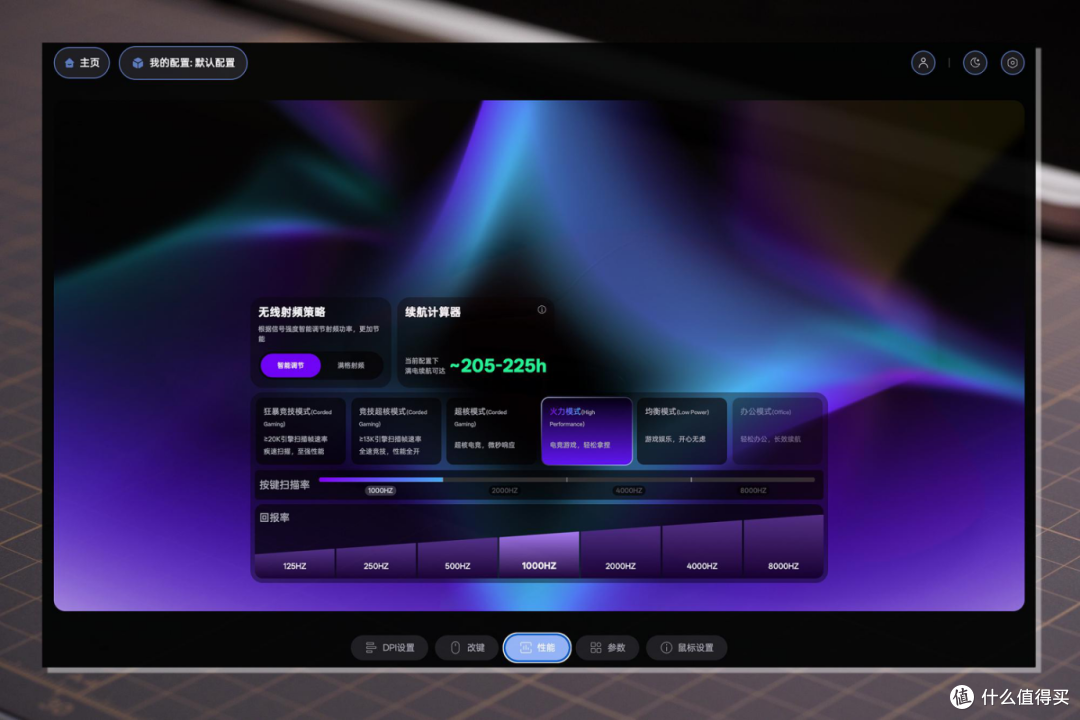This screenshot has height=720, width=1080.
Task: Set 回报率 polling rate to 8000HZ
Action: 784,545
